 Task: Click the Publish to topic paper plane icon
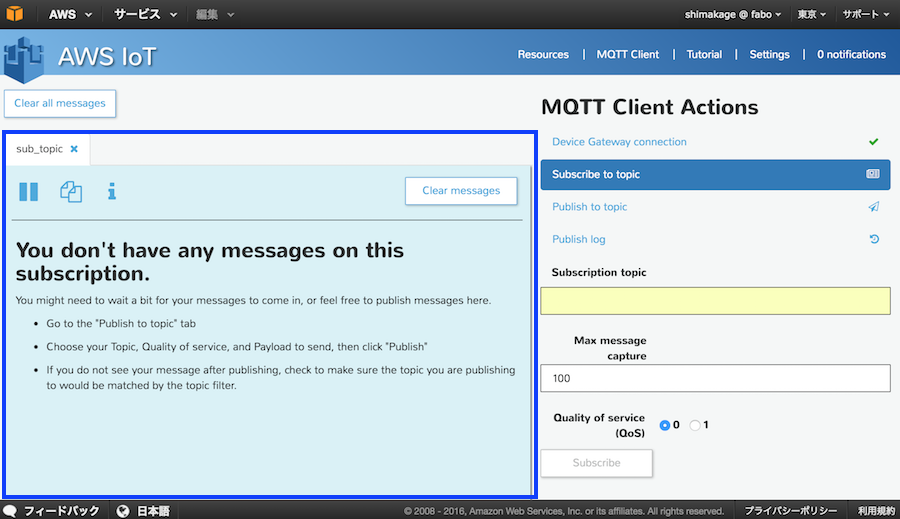tap(873, 207)
